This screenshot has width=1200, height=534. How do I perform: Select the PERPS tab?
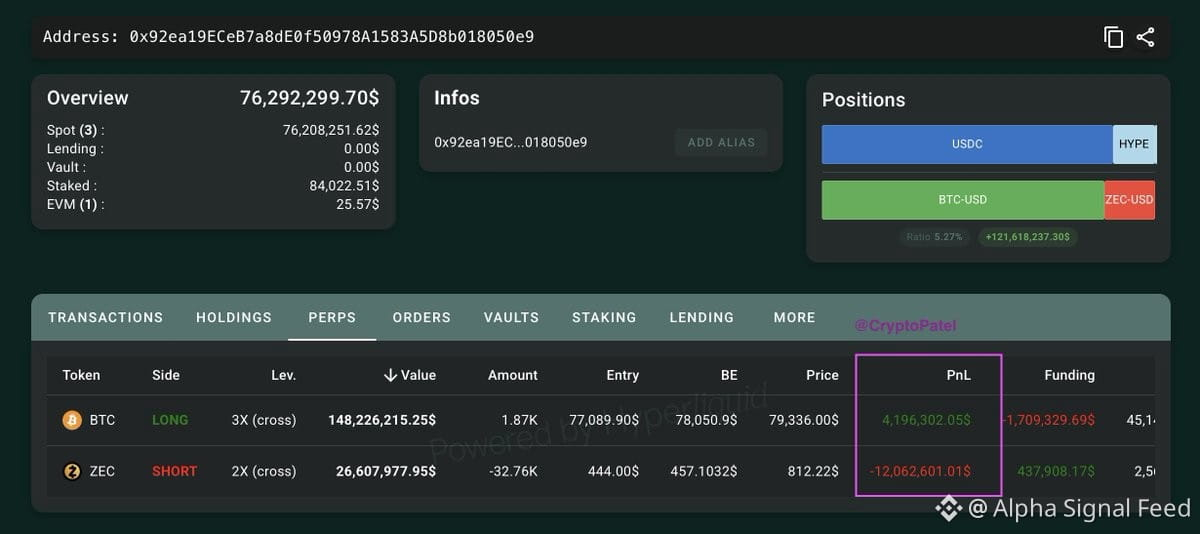coord(332,317)
